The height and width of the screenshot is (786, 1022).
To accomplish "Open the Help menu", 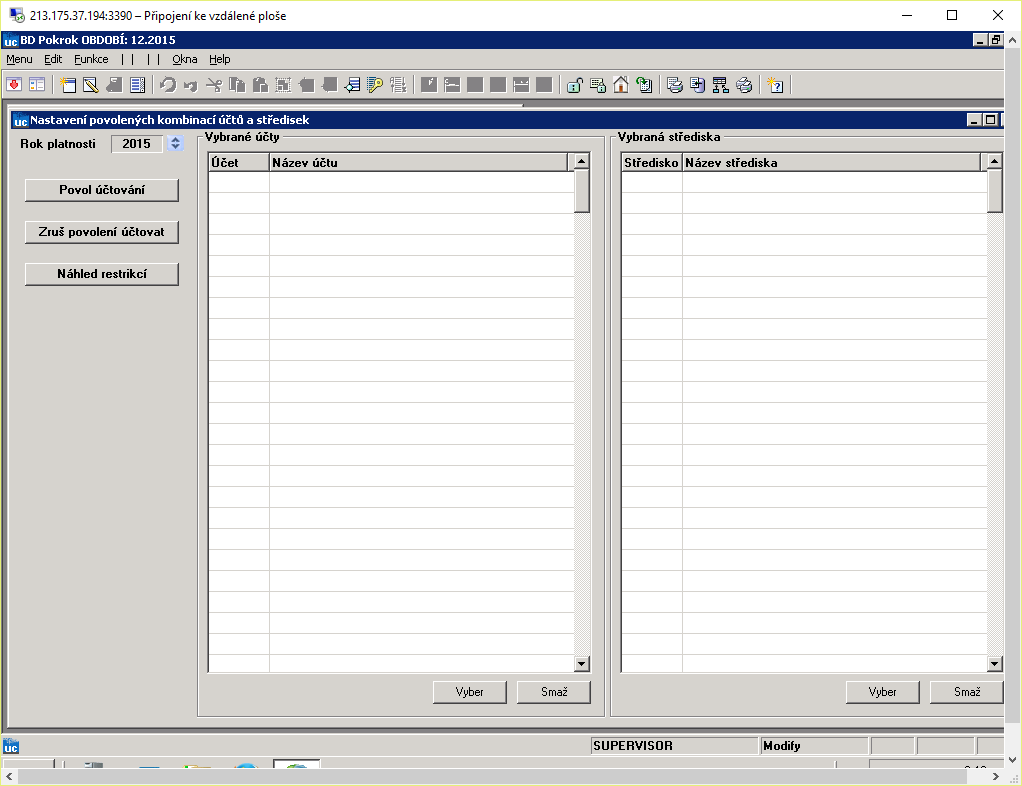I will (x=220, y=59).
